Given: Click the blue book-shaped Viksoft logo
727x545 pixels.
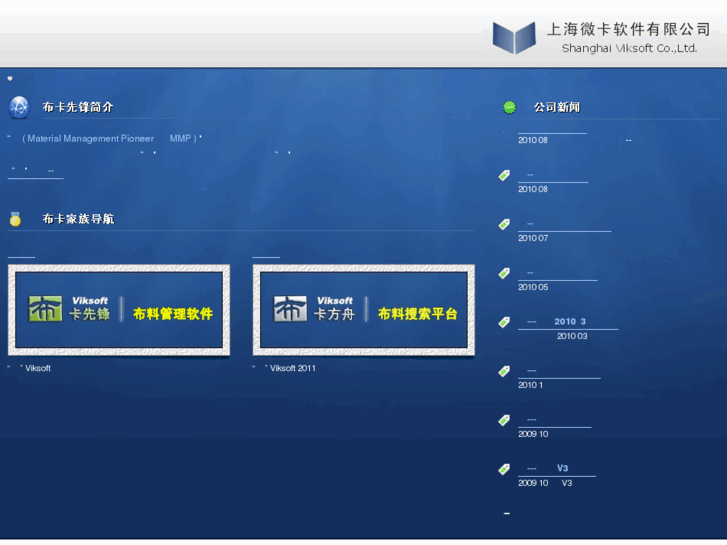Looking at the screenshot, I should tap(514, 38).
